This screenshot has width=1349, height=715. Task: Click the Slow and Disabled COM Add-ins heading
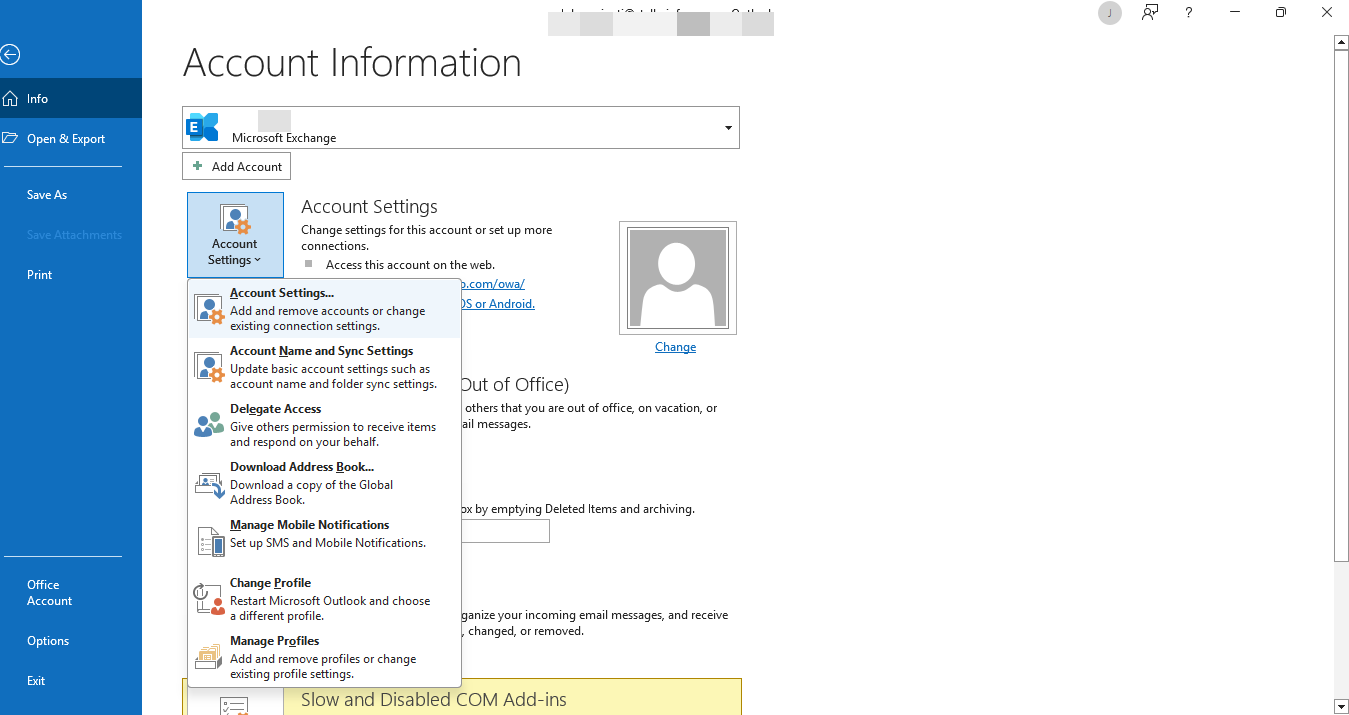[434, 700]
